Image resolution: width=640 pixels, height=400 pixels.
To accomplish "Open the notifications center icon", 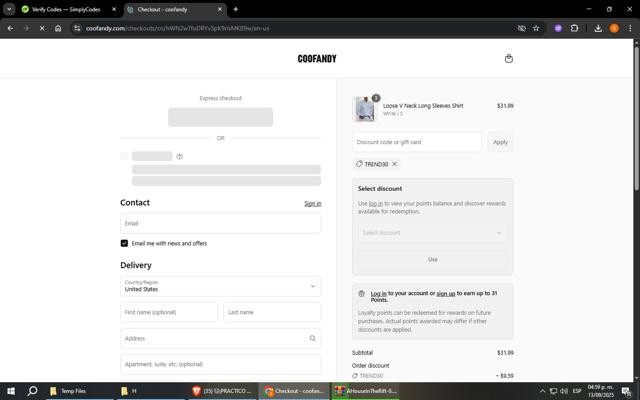I will 627,391.
